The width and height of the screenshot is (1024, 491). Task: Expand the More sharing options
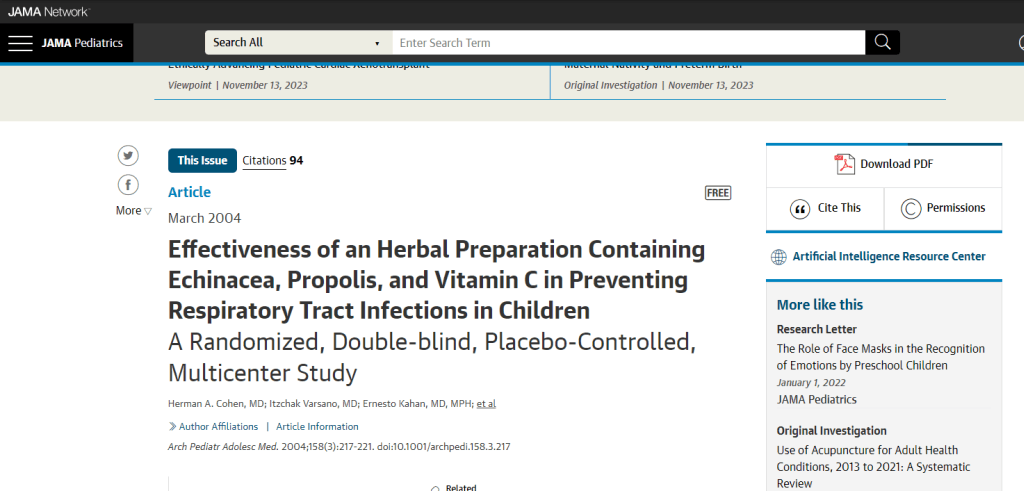[134, 210]
